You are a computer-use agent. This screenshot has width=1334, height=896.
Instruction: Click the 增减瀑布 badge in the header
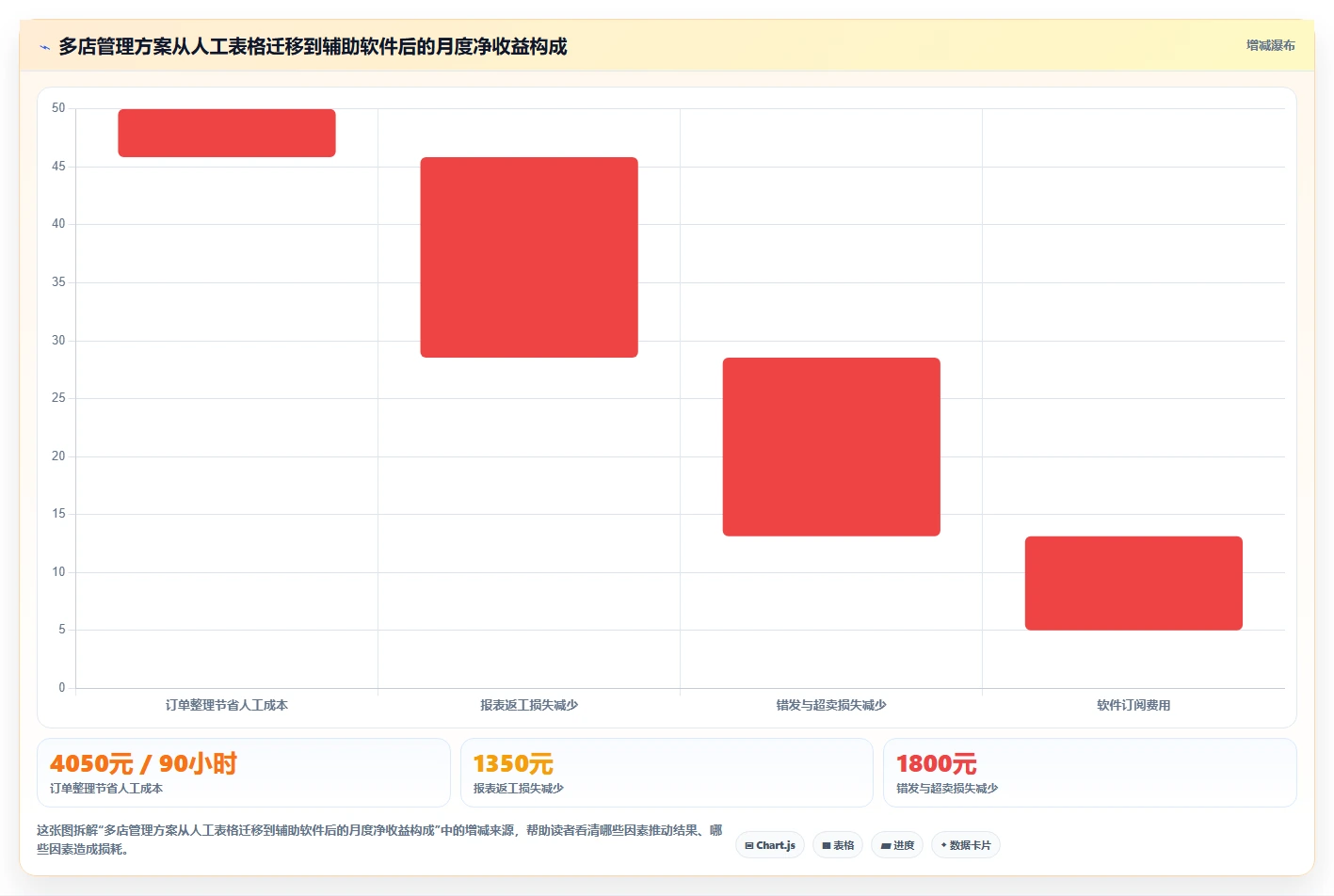[x=1270, y=45]
